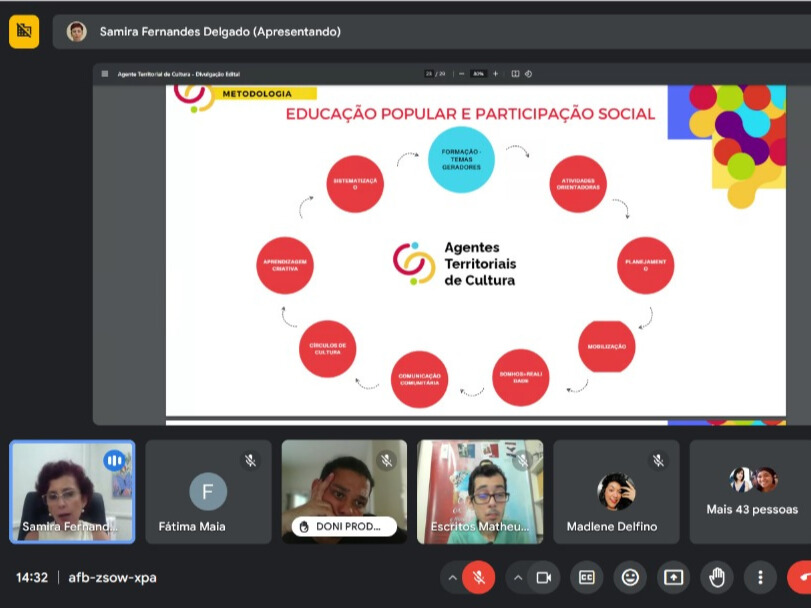This screenshot has width=811, height=608.
Task: Click the PDF rotate icon
Action: coord(528,74)
